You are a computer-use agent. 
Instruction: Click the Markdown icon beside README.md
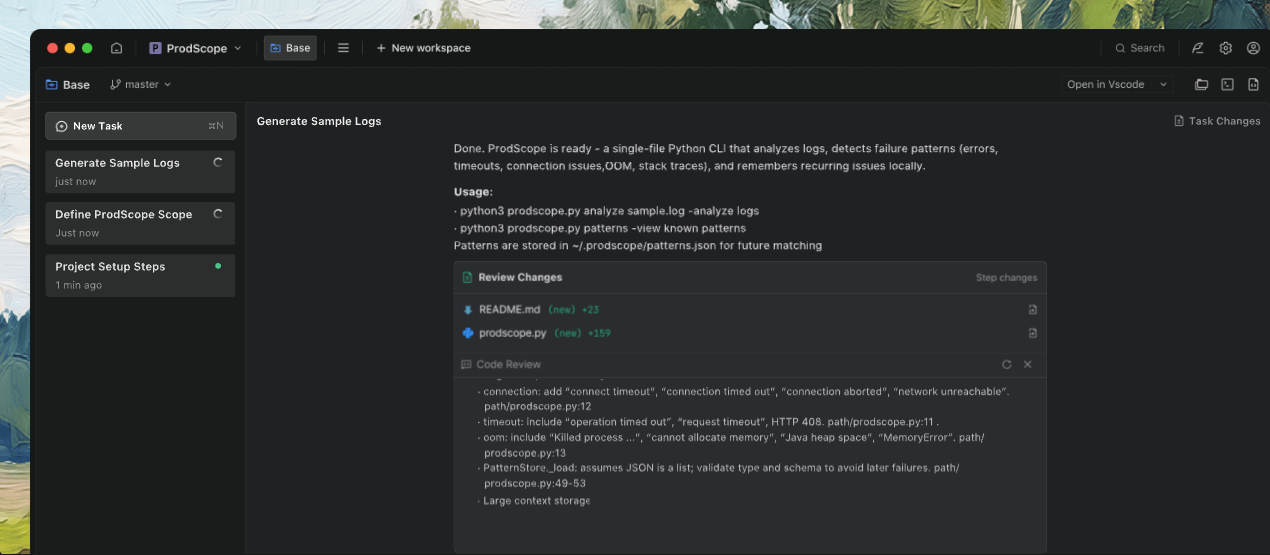tap(467, 310)
